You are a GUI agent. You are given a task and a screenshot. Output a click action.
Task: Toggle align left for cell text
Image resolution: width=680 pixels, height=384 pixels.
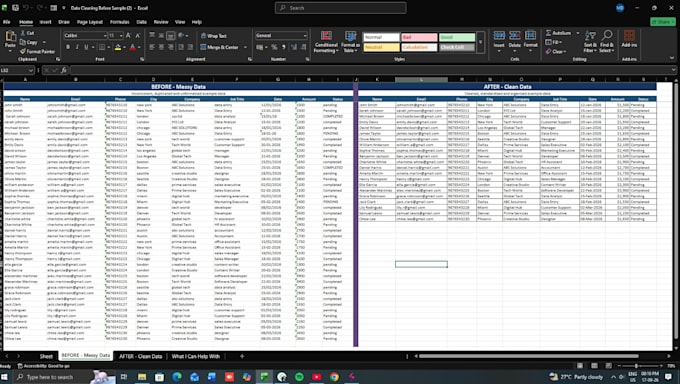coord(152,47)
